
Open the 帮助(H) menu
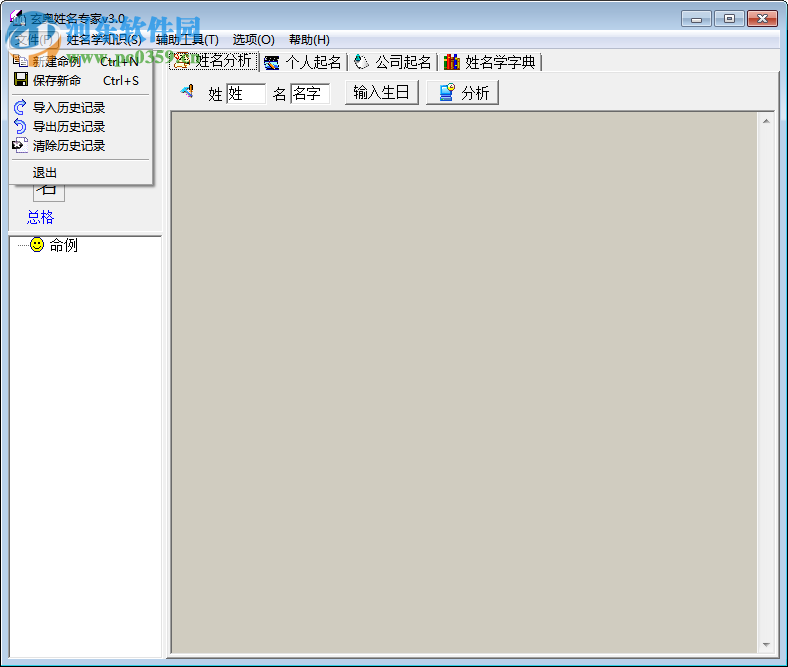coord(309,40)
